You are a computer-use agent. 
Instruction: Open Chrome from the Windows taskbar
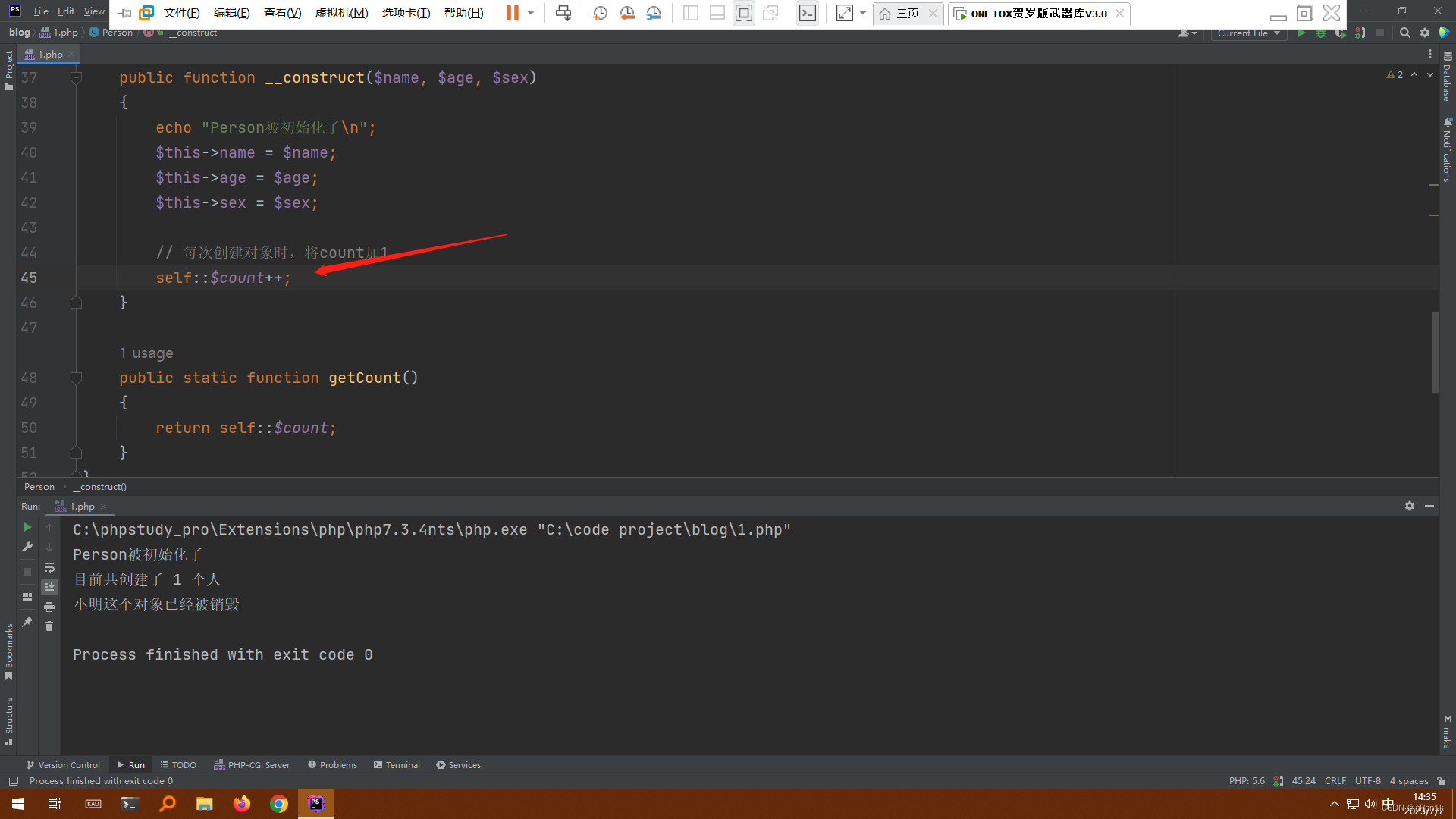tap(279, 804)
